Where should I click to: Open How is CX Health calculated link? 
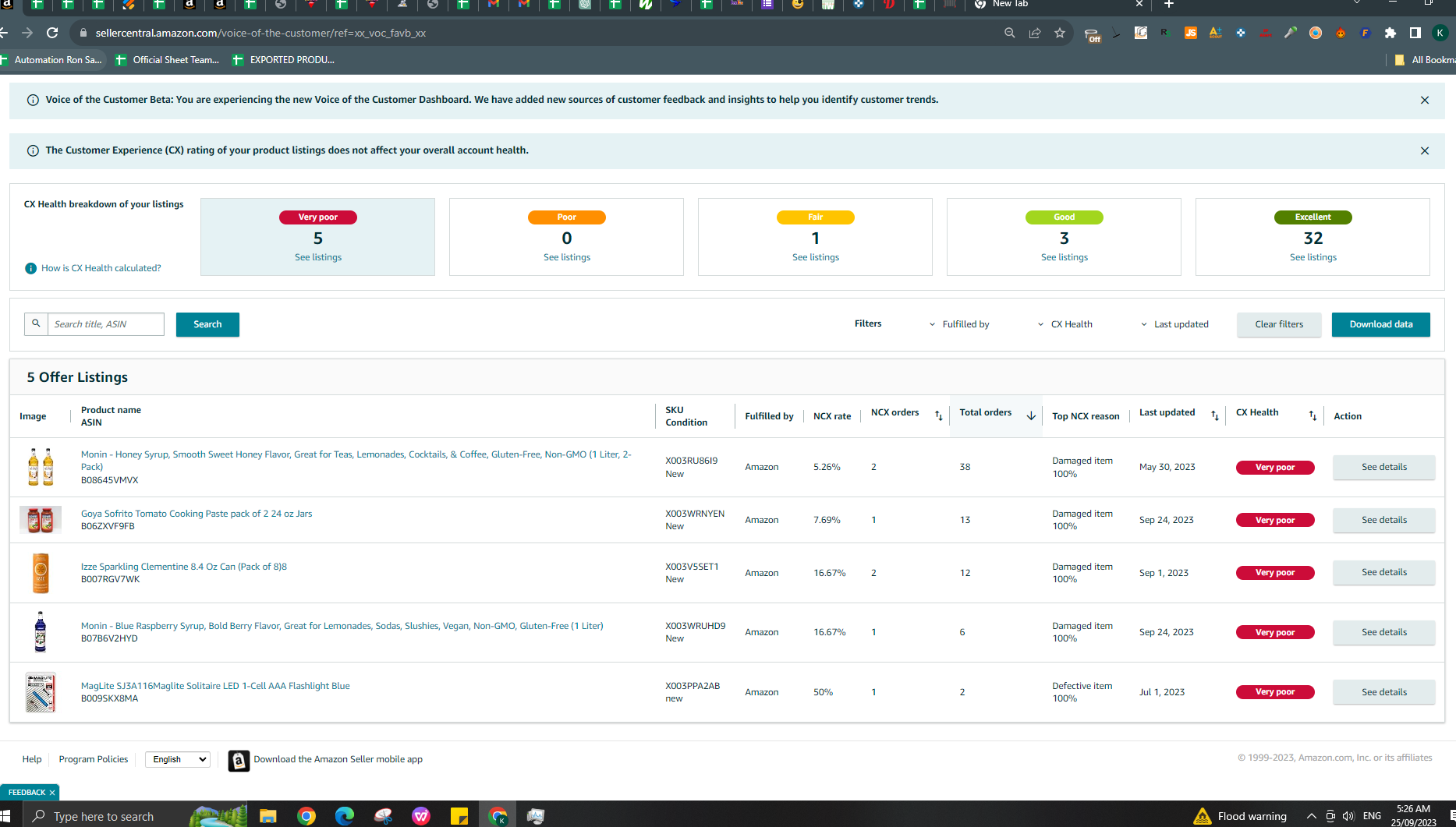click(101, 268)
